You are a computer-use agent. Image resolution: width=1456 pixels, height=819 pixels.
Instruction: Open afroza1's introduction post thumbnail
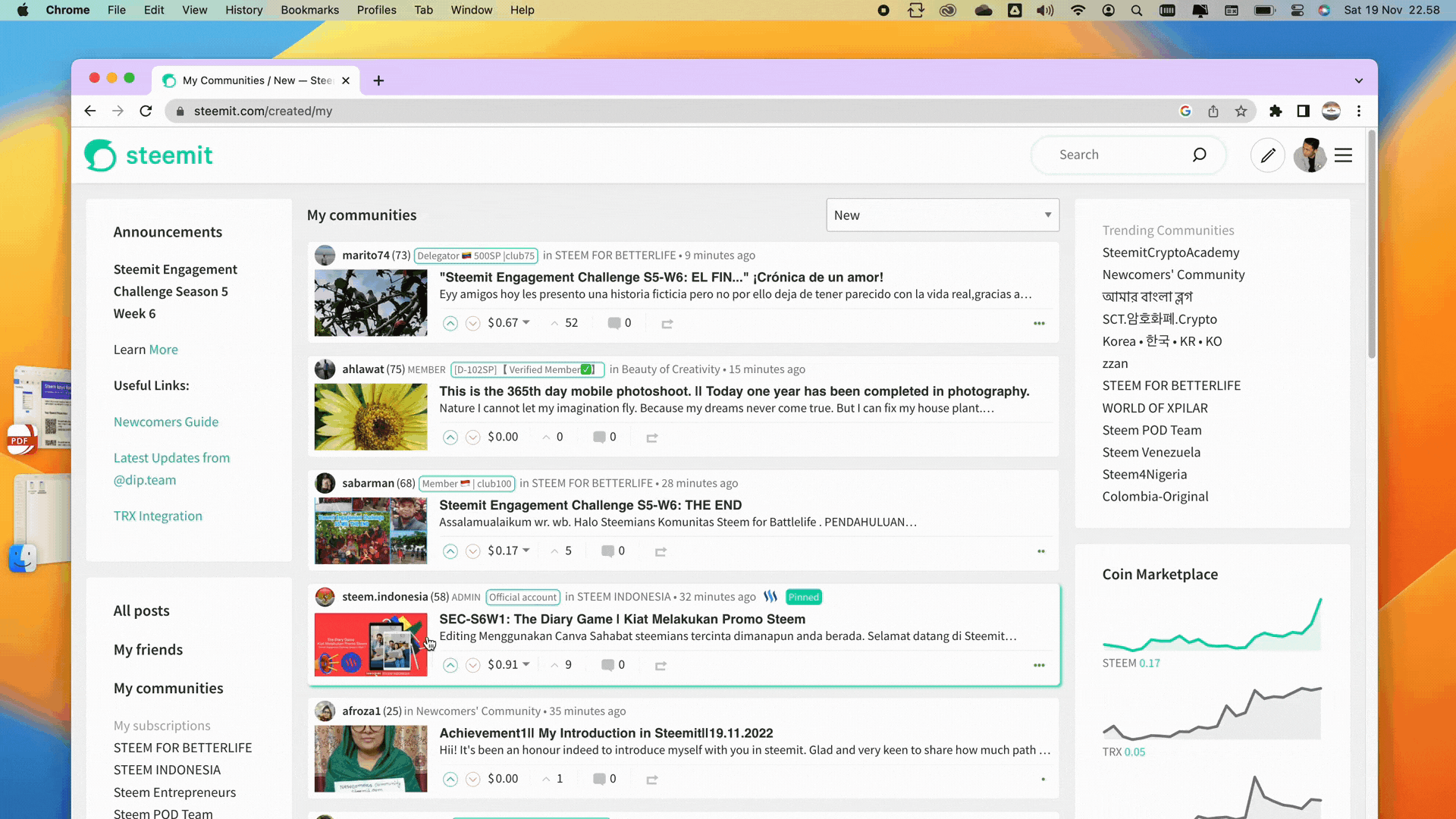[371, 758]
